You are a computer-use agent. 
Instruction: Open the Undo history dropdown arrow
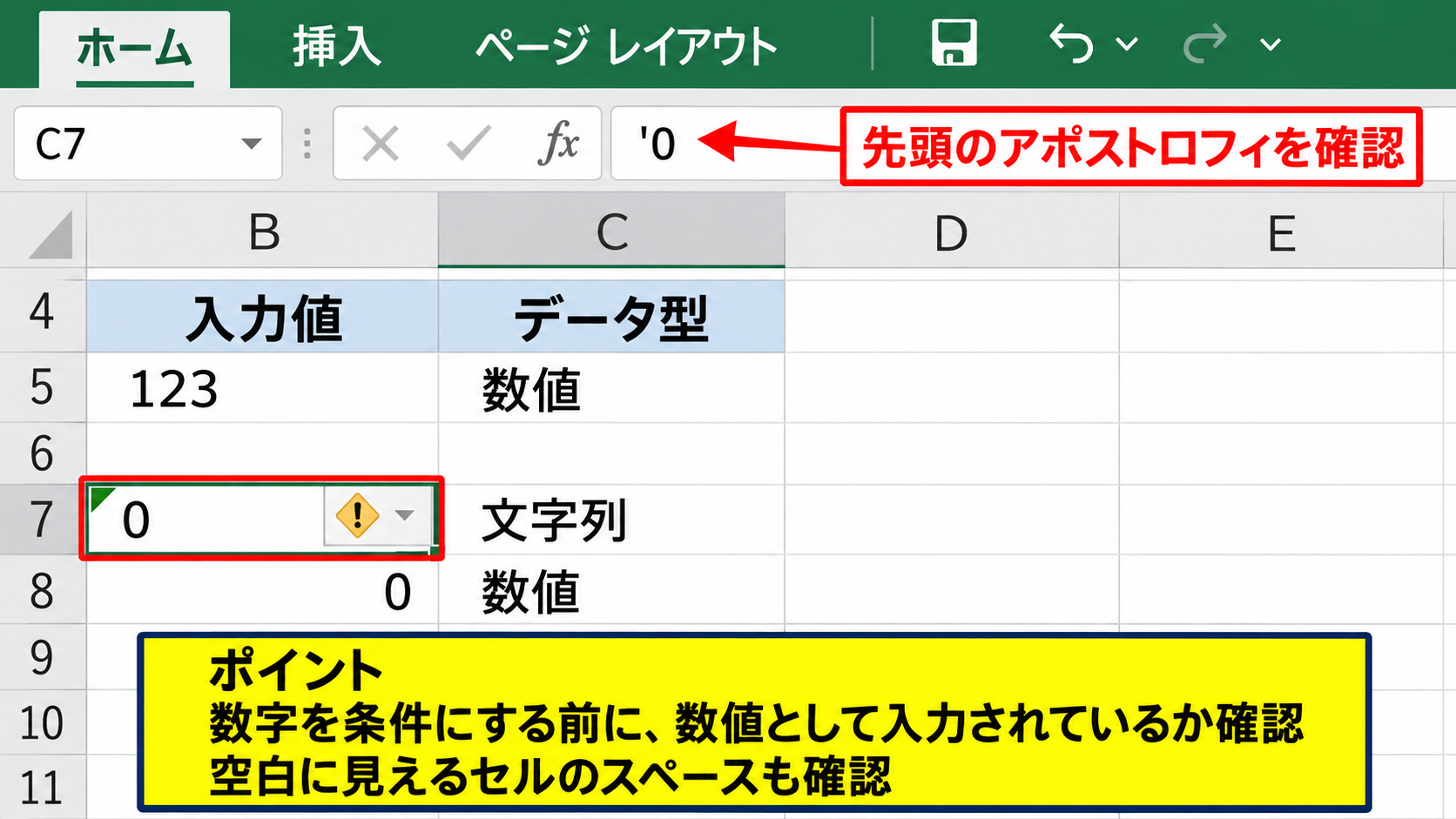[x=1127, y=44]
